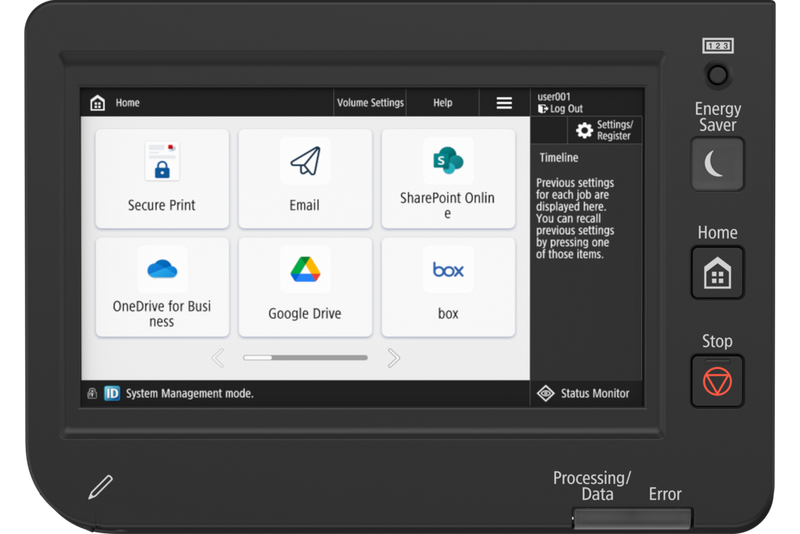Tap the Home icon in the title bar
800x534 pixels.
[x=97, y=103]
